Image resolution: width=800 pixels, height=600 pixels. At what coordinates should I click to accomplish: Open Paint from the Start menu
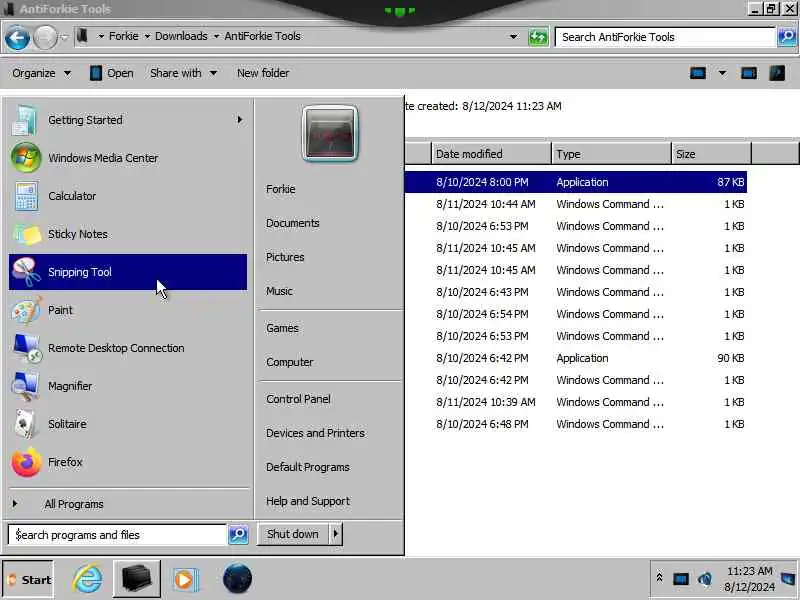[128, 310]
